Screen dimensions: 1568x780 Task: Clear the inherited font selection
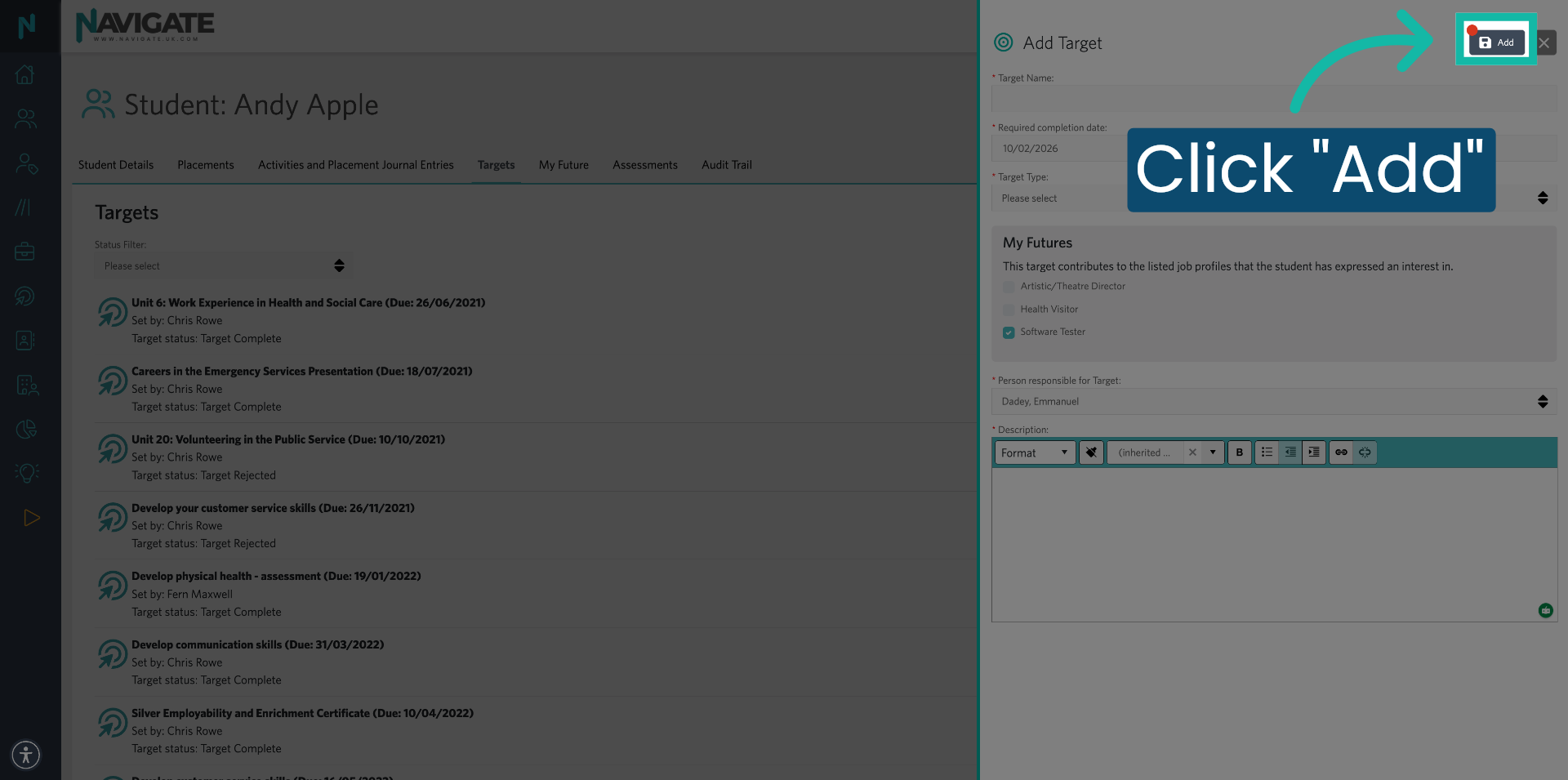(x=1192, y=452)
